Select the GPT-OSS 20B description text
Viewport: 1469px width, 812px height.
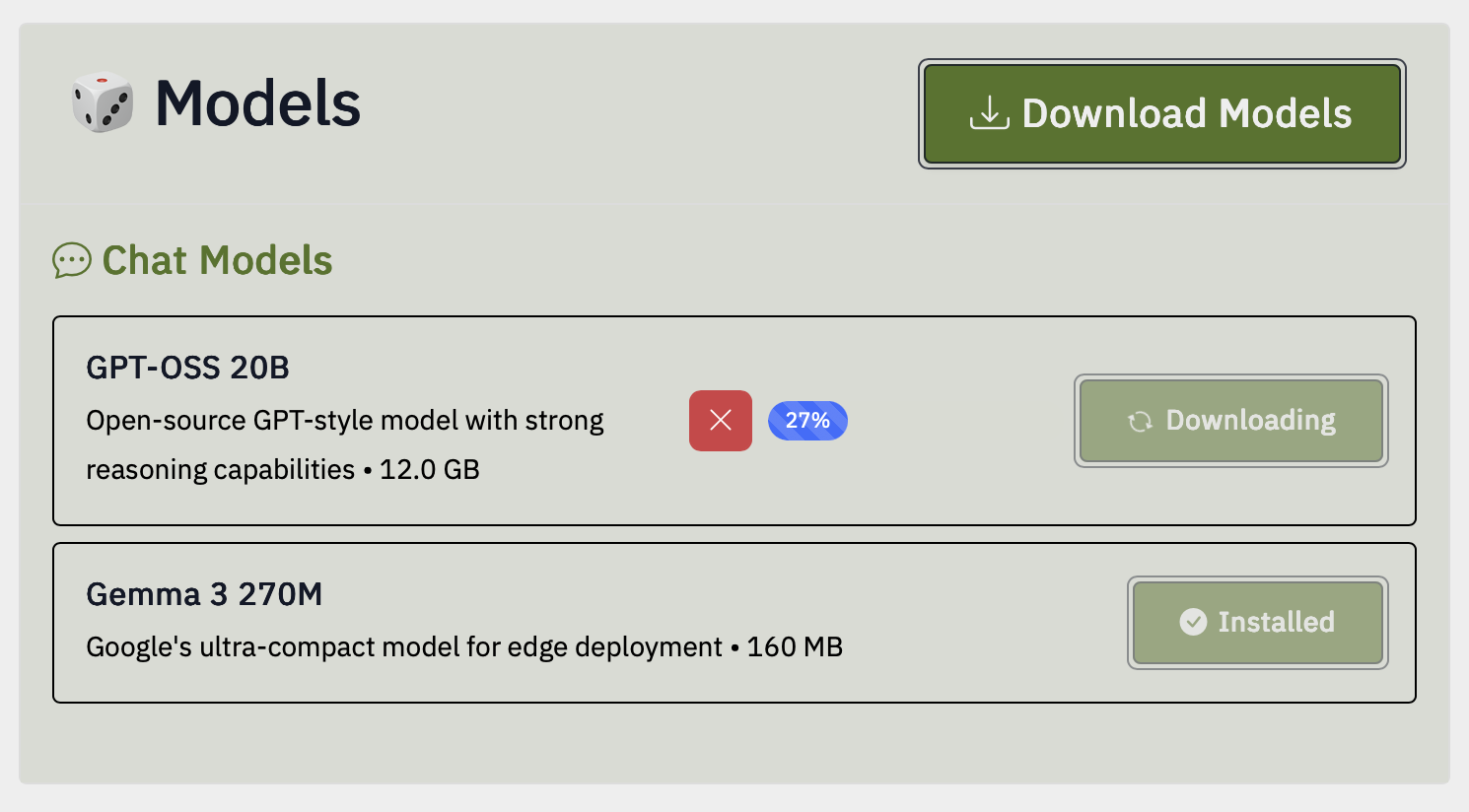345,443
